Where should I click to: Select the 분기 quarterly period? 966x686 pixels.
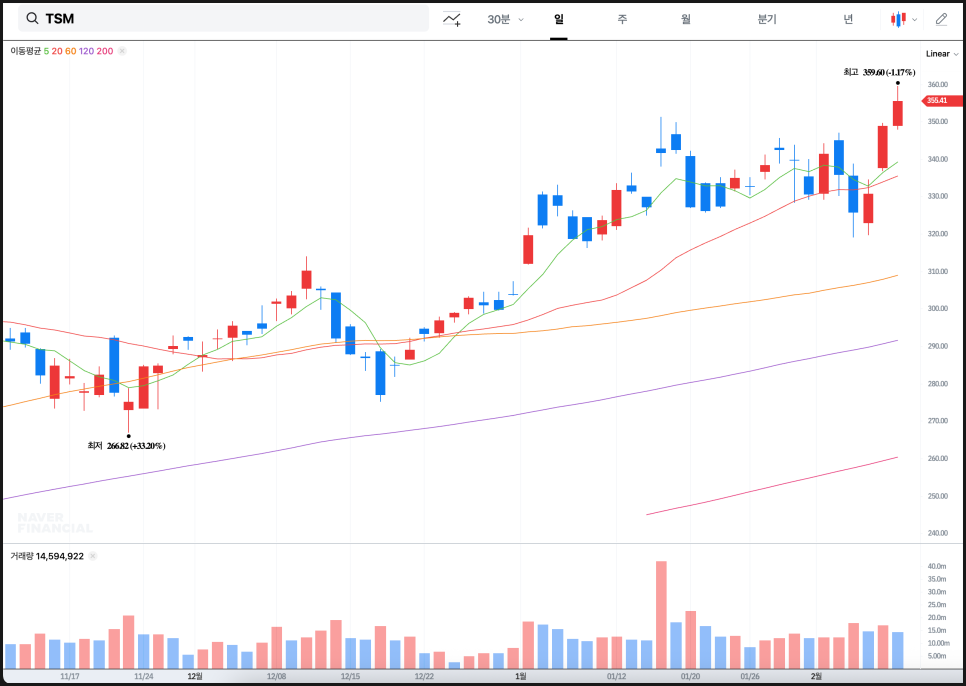(767, 19)
